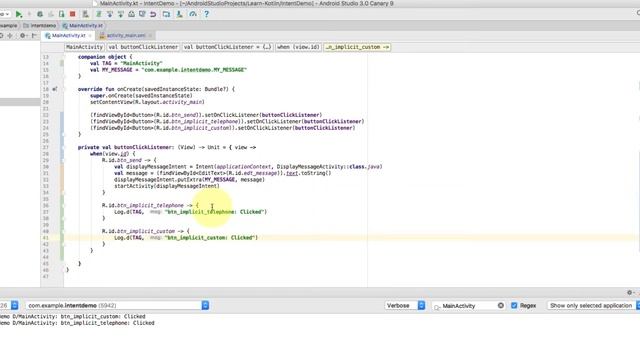This screenshot has width=640, height=360.
Task: Click gutter line number 41
Action: pos(45,238)
